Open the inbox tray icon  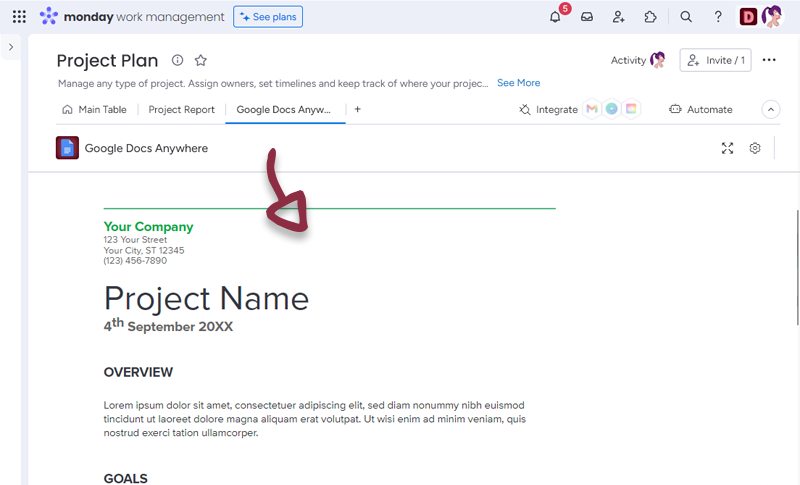pos(587,17)
